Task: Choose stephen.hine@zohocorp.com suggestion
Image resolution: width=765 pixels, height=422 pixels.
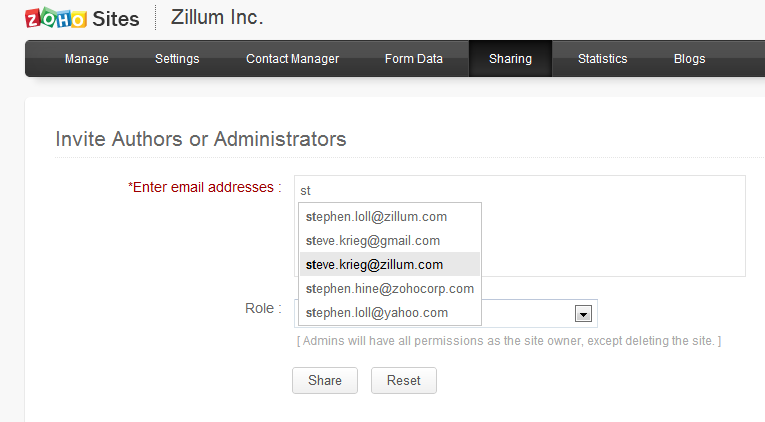Action: point(390,288)
